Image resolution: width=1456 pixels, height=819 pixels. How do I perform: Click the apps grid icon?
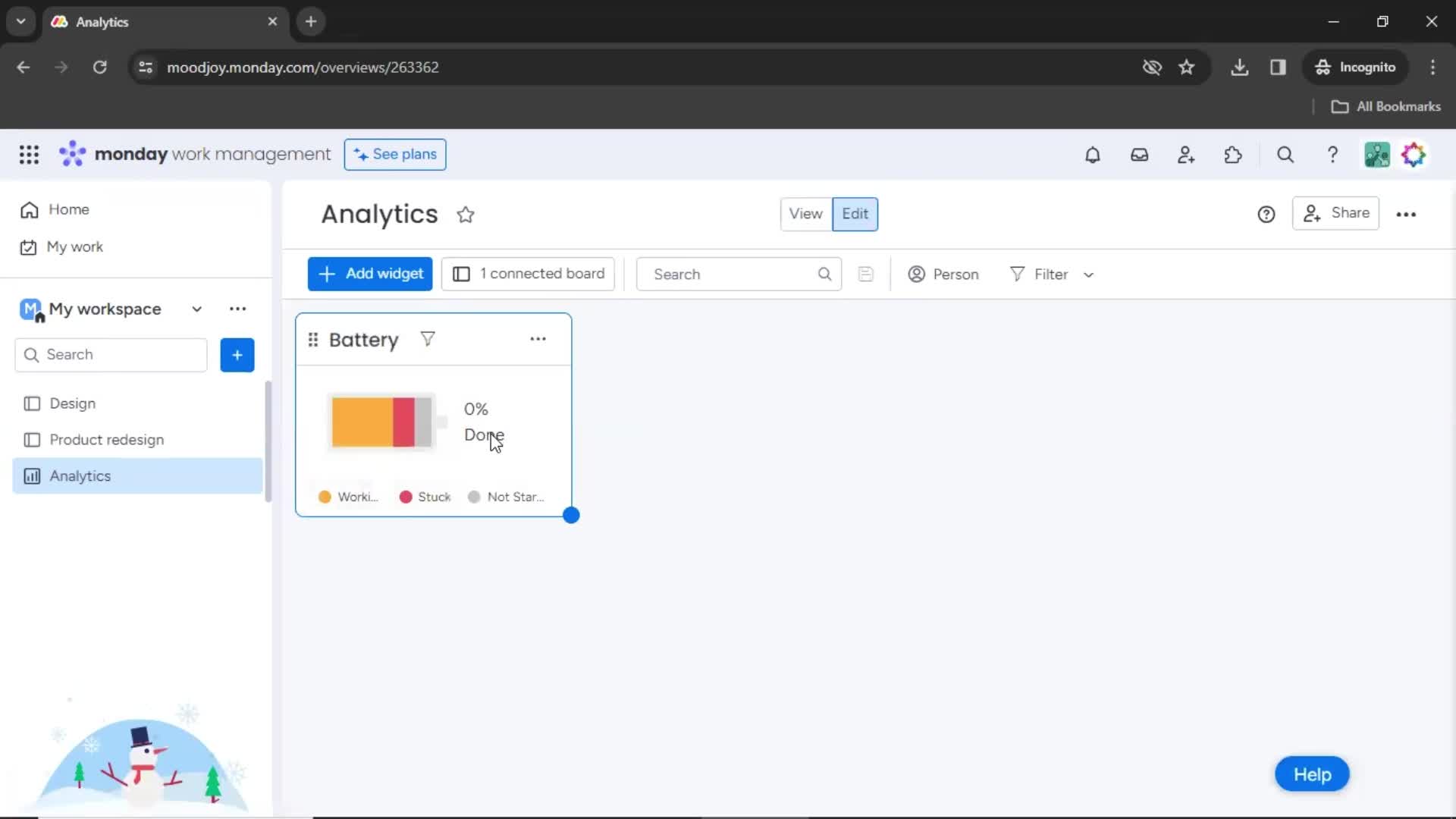27,155
